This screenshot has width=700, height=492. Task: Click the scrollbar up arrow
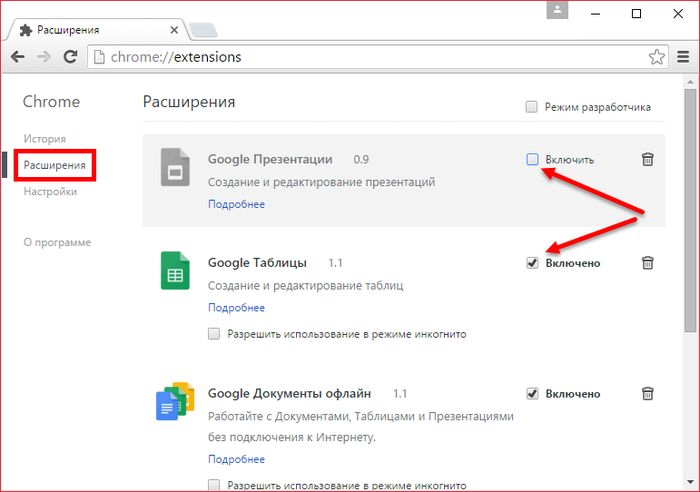(x=690, y=82)
